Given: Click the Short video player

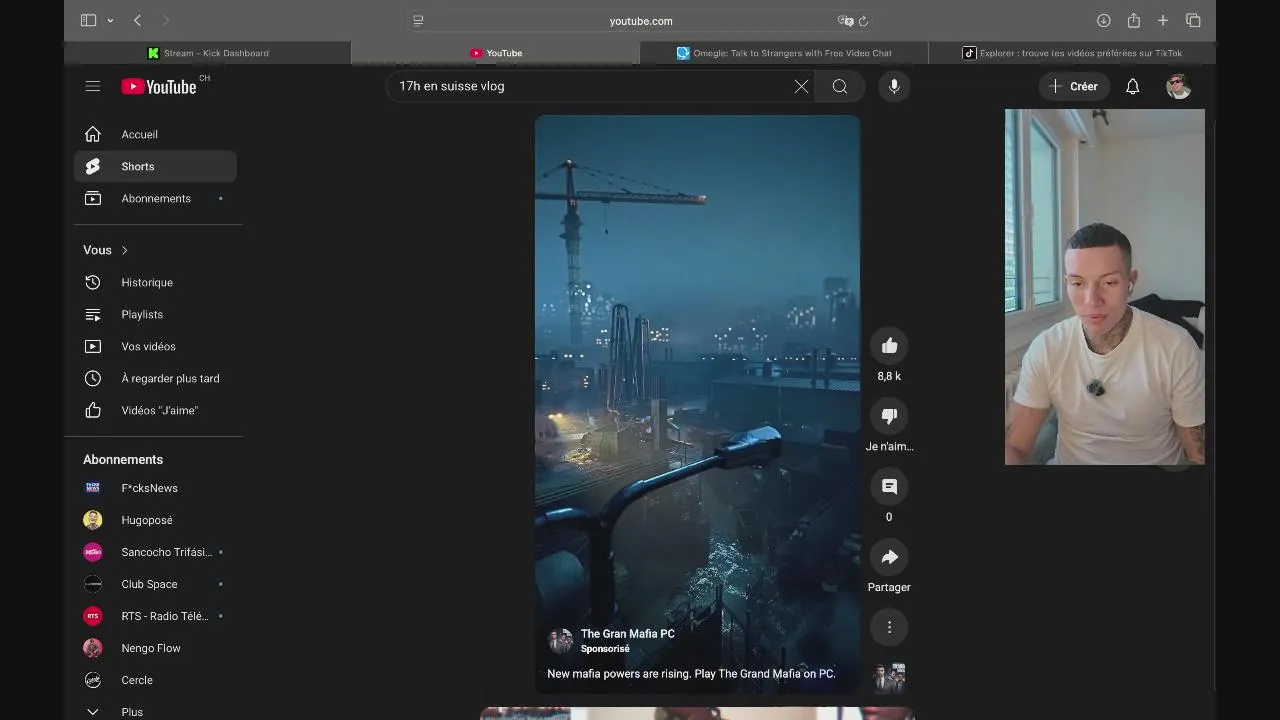Looking at the screenshot, I should [x=697, y=403].
